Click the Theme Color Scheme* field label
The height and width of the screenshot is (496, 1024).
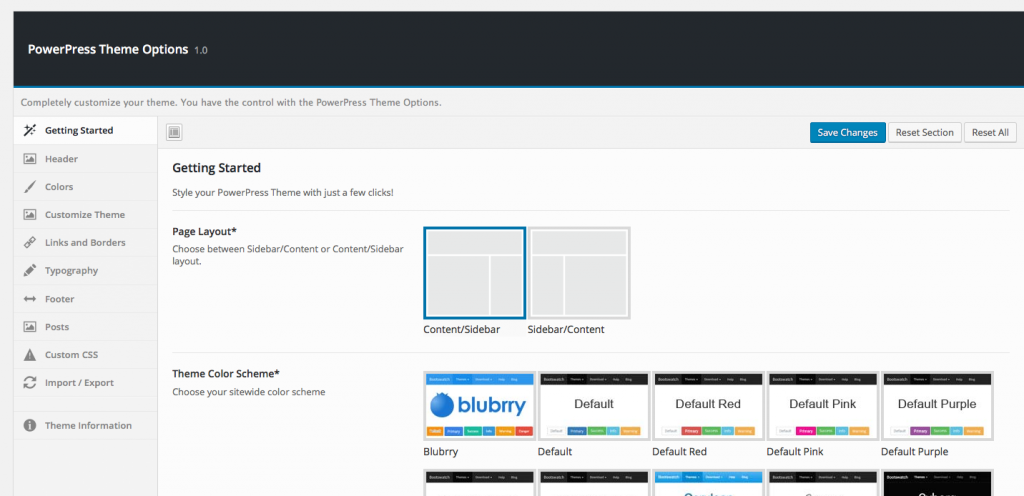pos(226,374)
